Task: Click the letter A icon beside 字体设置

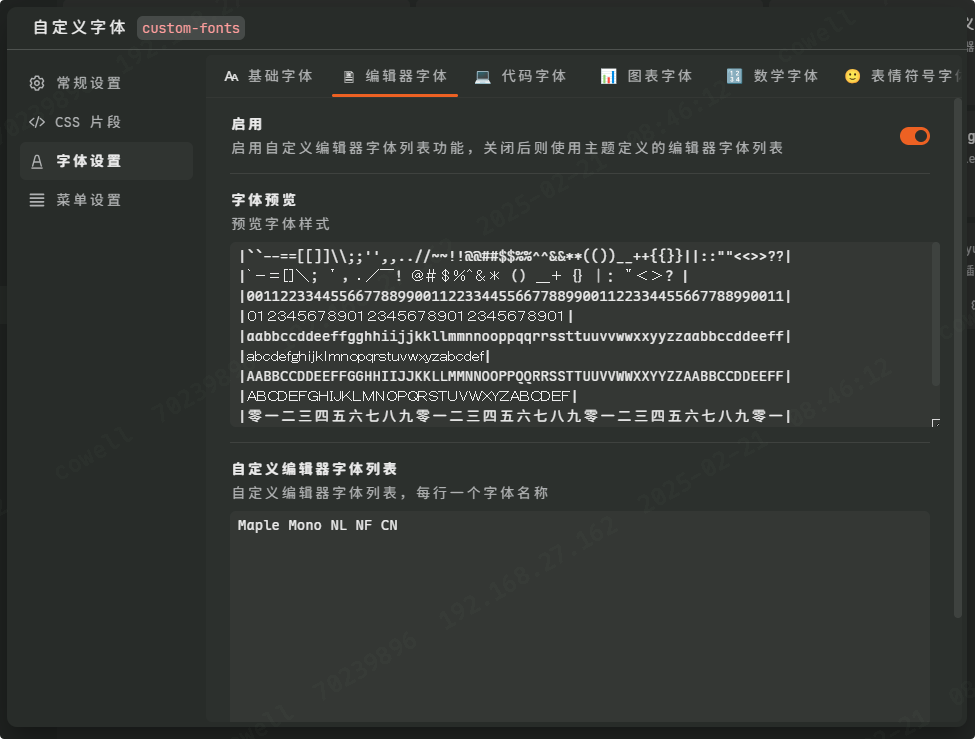Action: (x=37, y=162)
